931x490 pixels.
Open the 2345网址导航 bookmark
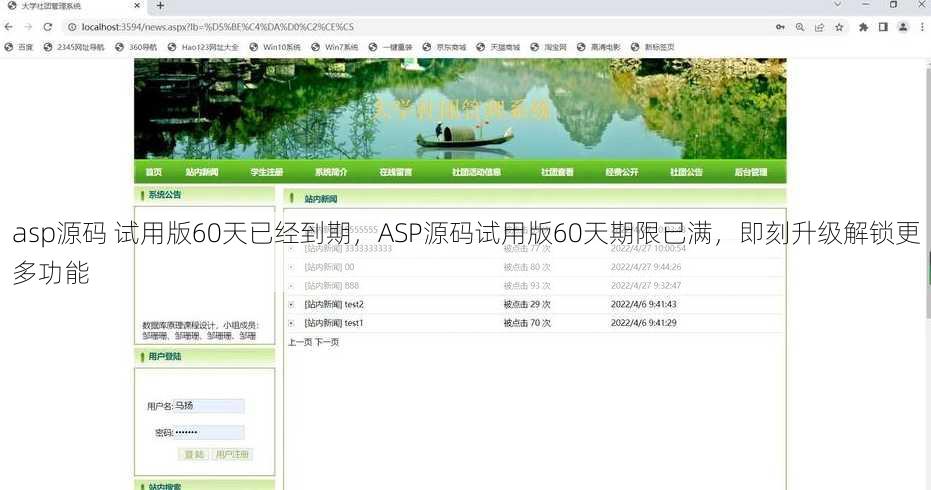point(74,47)
